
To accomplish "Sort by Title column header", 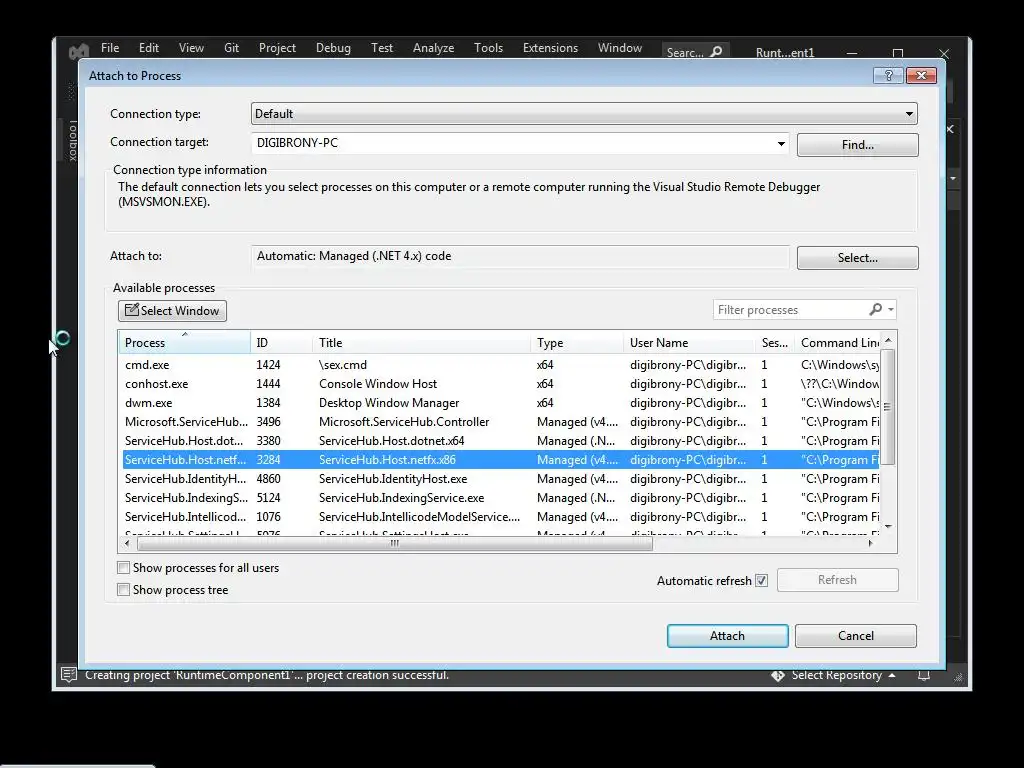I will 422,342.
